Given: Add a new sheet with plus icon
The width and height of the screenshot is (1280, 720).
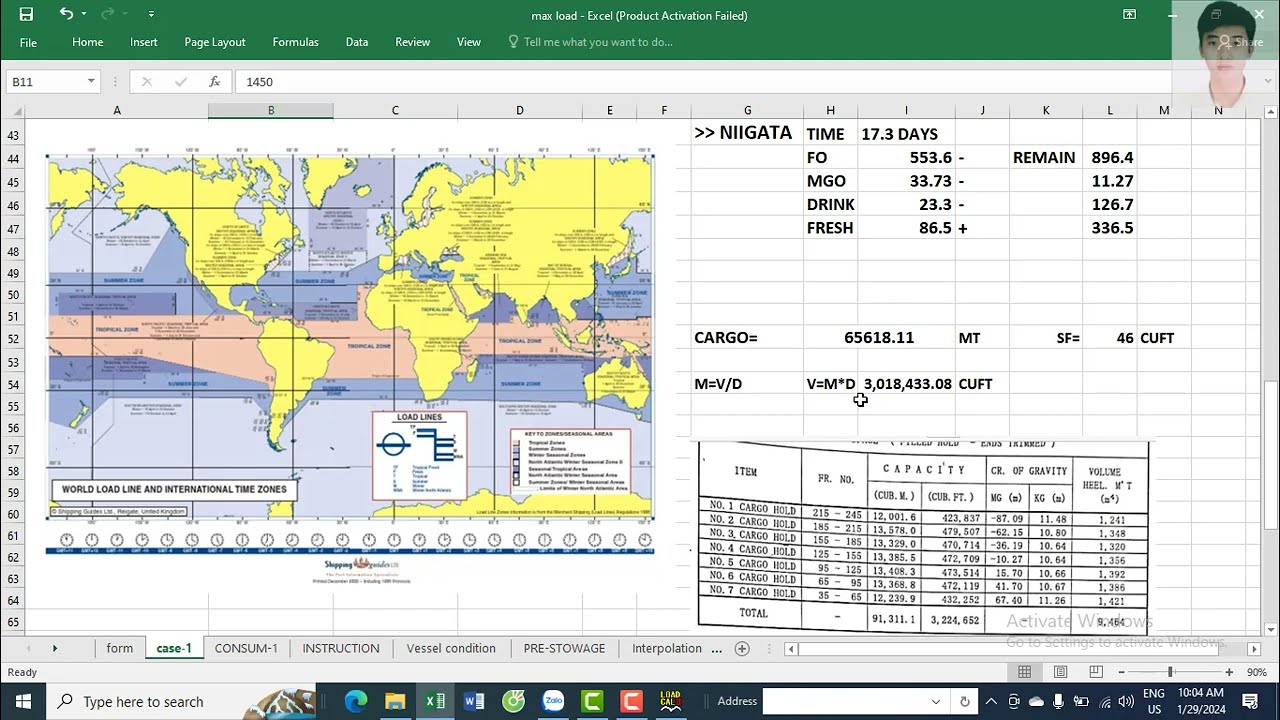Looking at the screenshot, I should pyautogui.click(x=742, y=648).
